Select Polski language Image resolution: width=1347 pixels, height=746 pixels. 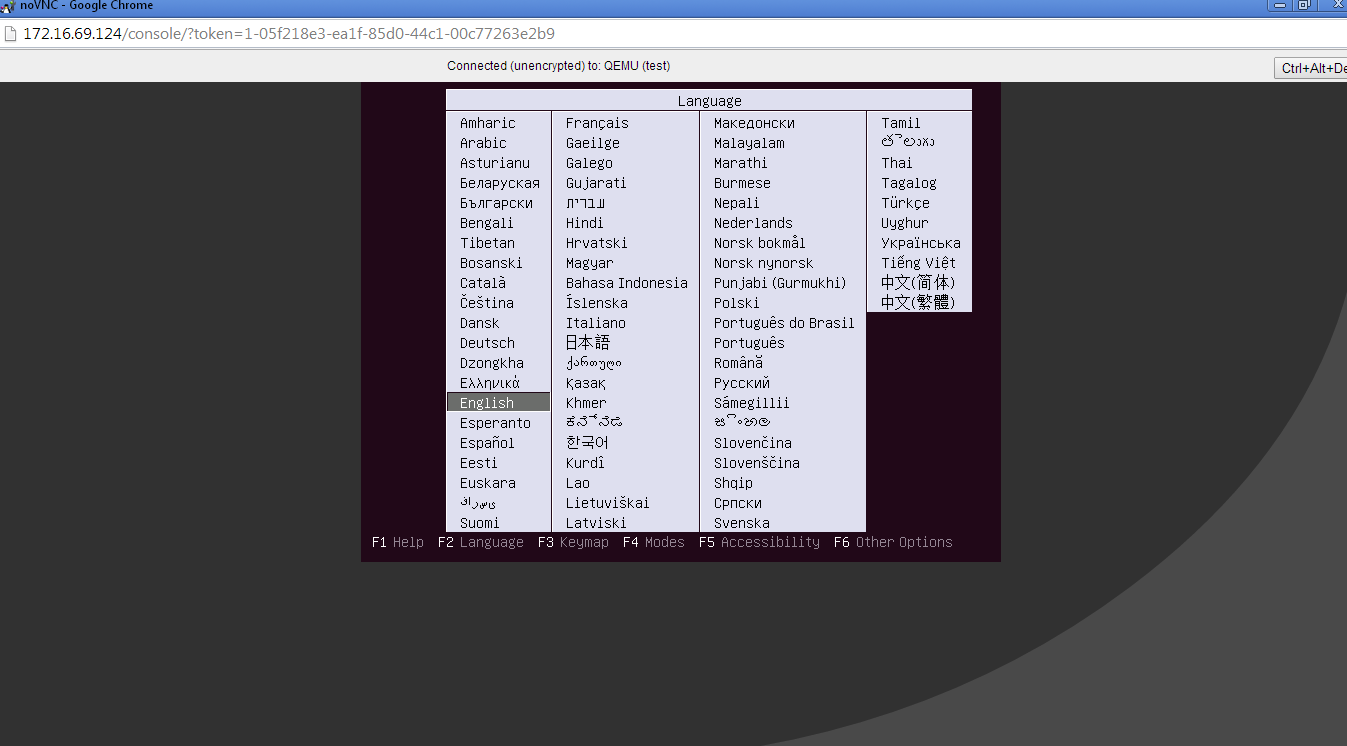click(737, 303)
